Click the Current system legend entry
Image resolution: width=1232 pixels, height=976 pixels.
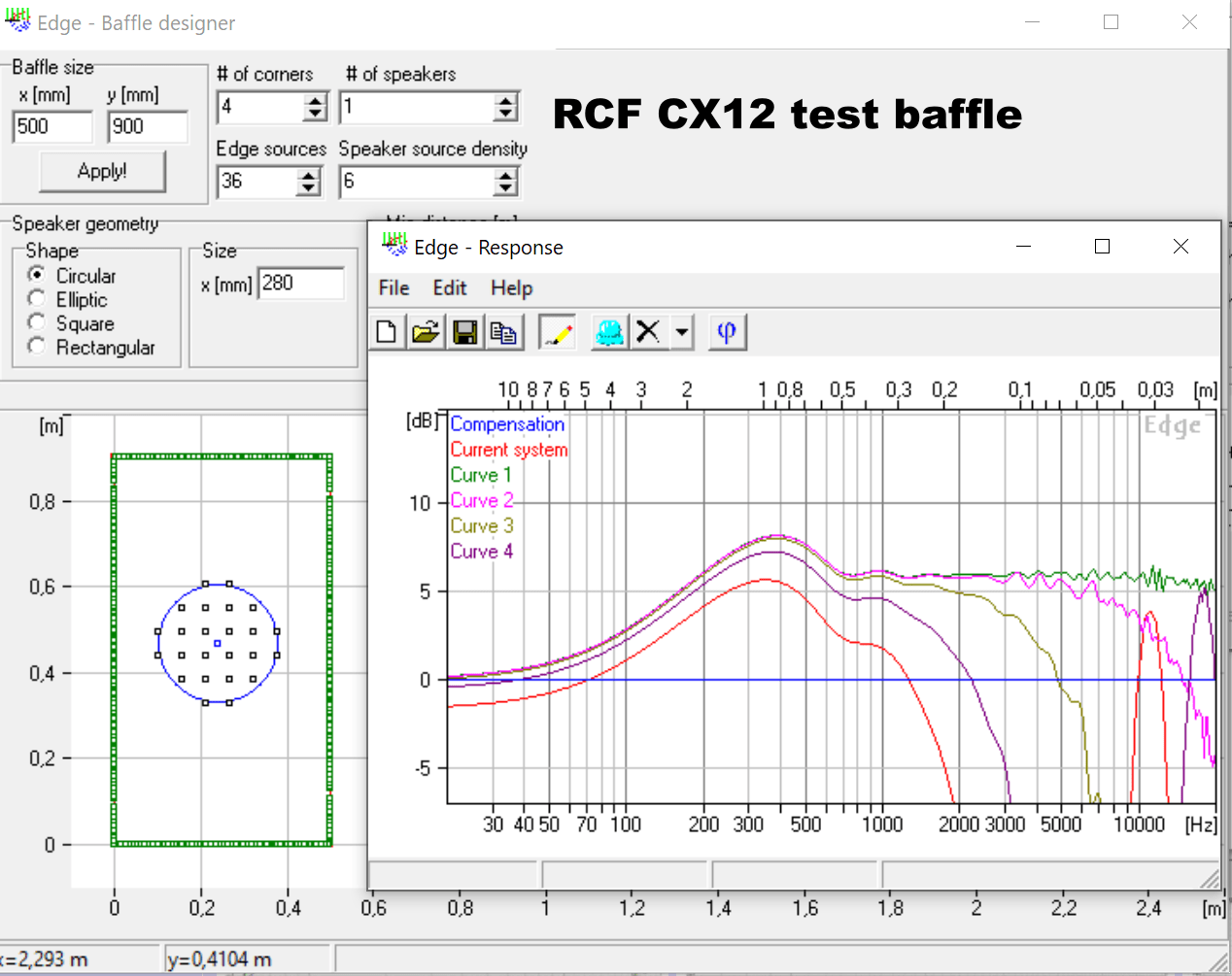point(509,450)
